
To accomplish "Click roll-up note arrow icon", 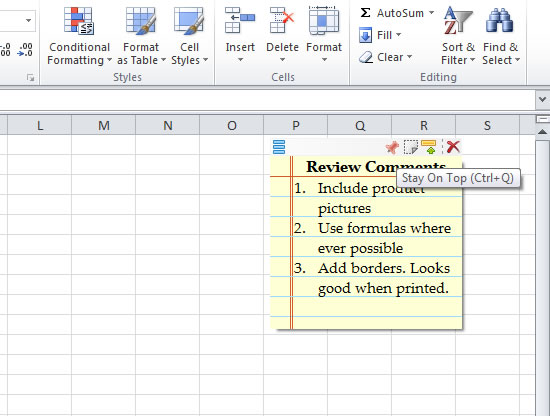I will pyautogui.click(x=429, y=147).
